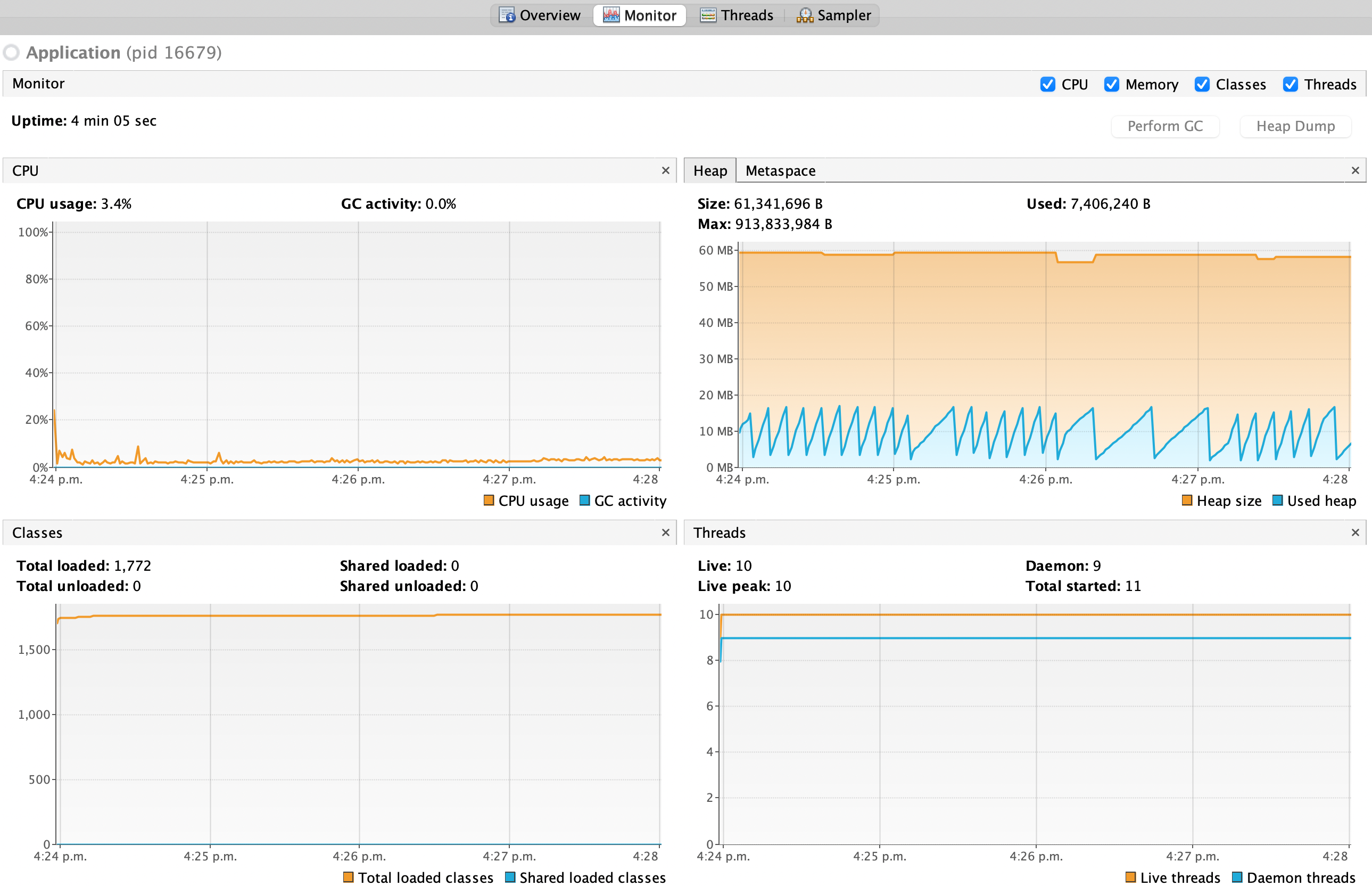Switch to the Metaspace tab

[780, 170]
